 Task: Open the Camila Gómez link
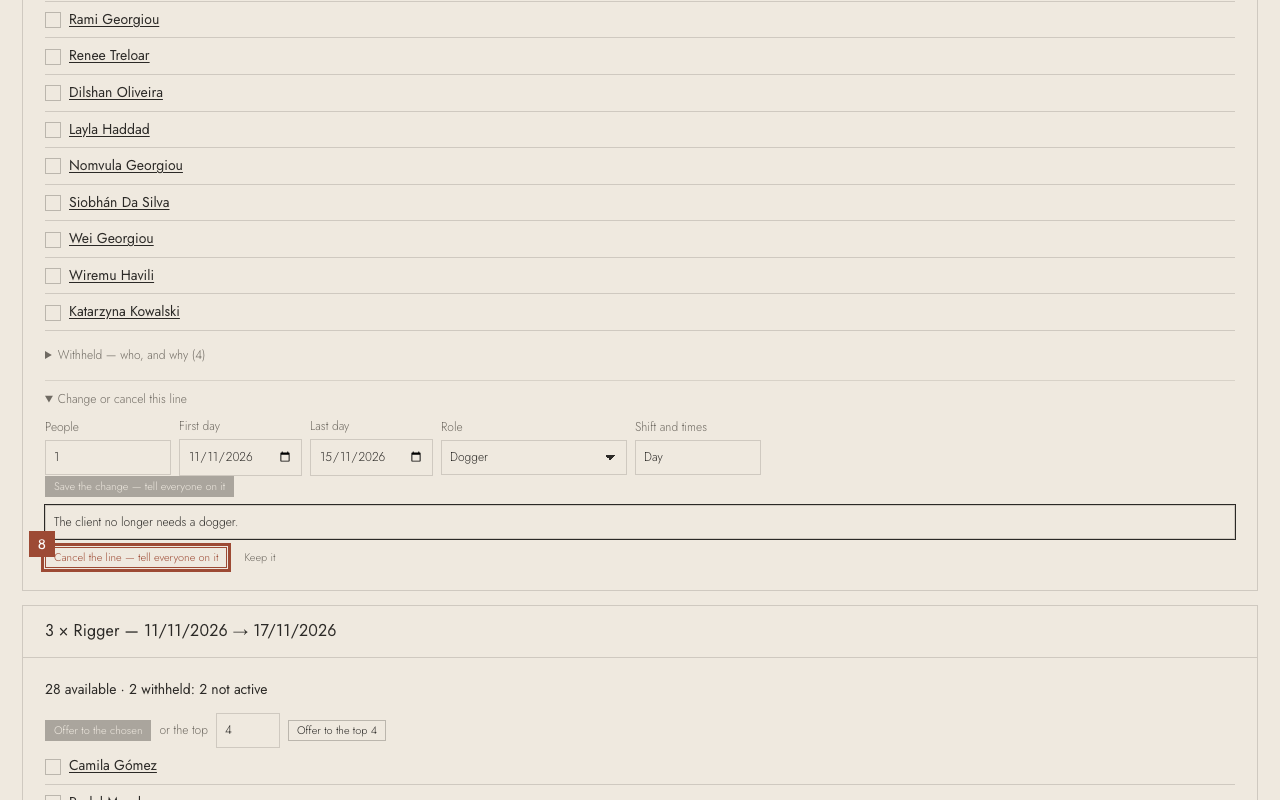click(x=113, y=765)
